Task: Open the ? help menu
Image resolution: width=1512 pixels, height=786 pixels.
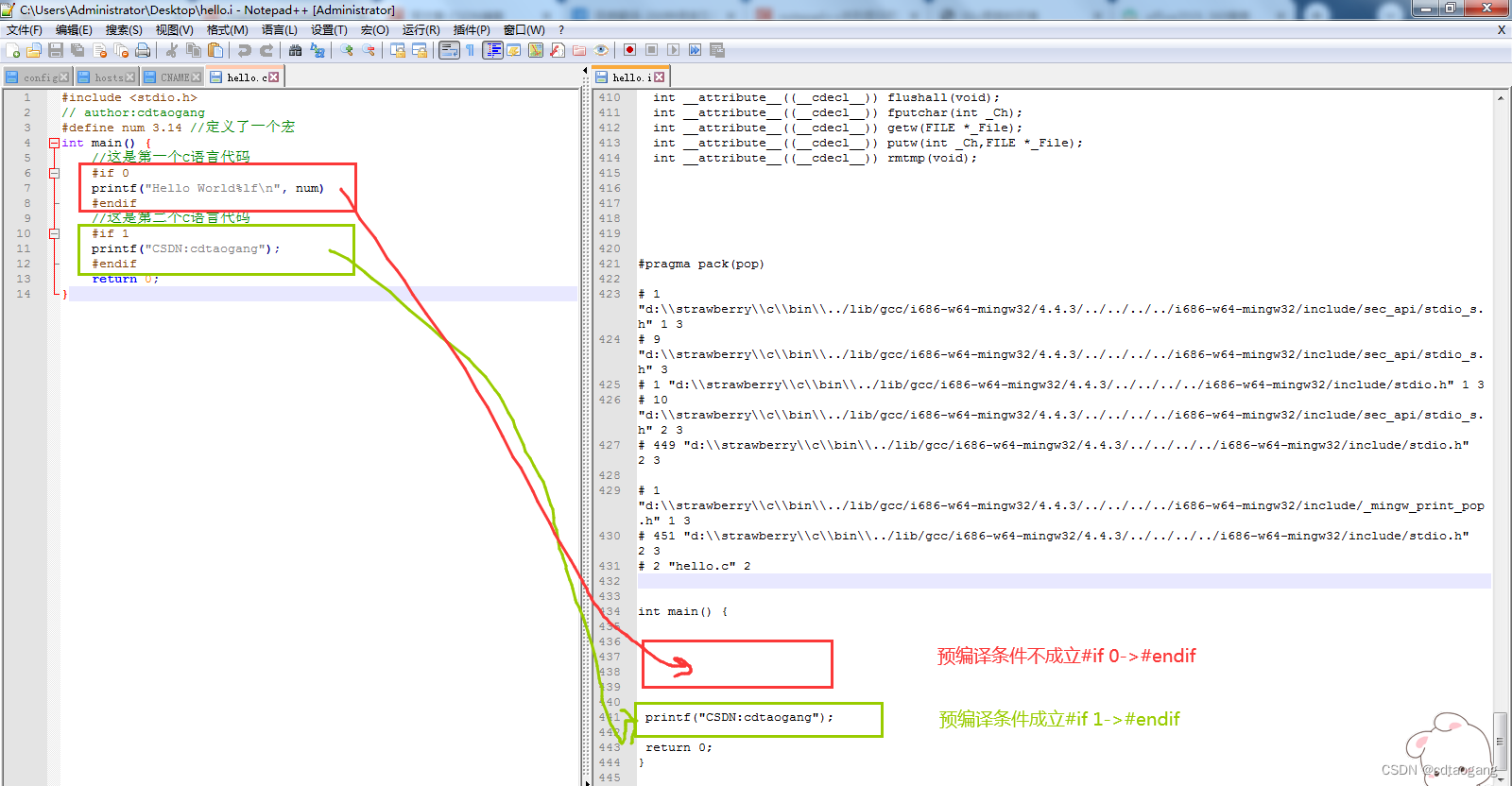Action: coord(561,30)
